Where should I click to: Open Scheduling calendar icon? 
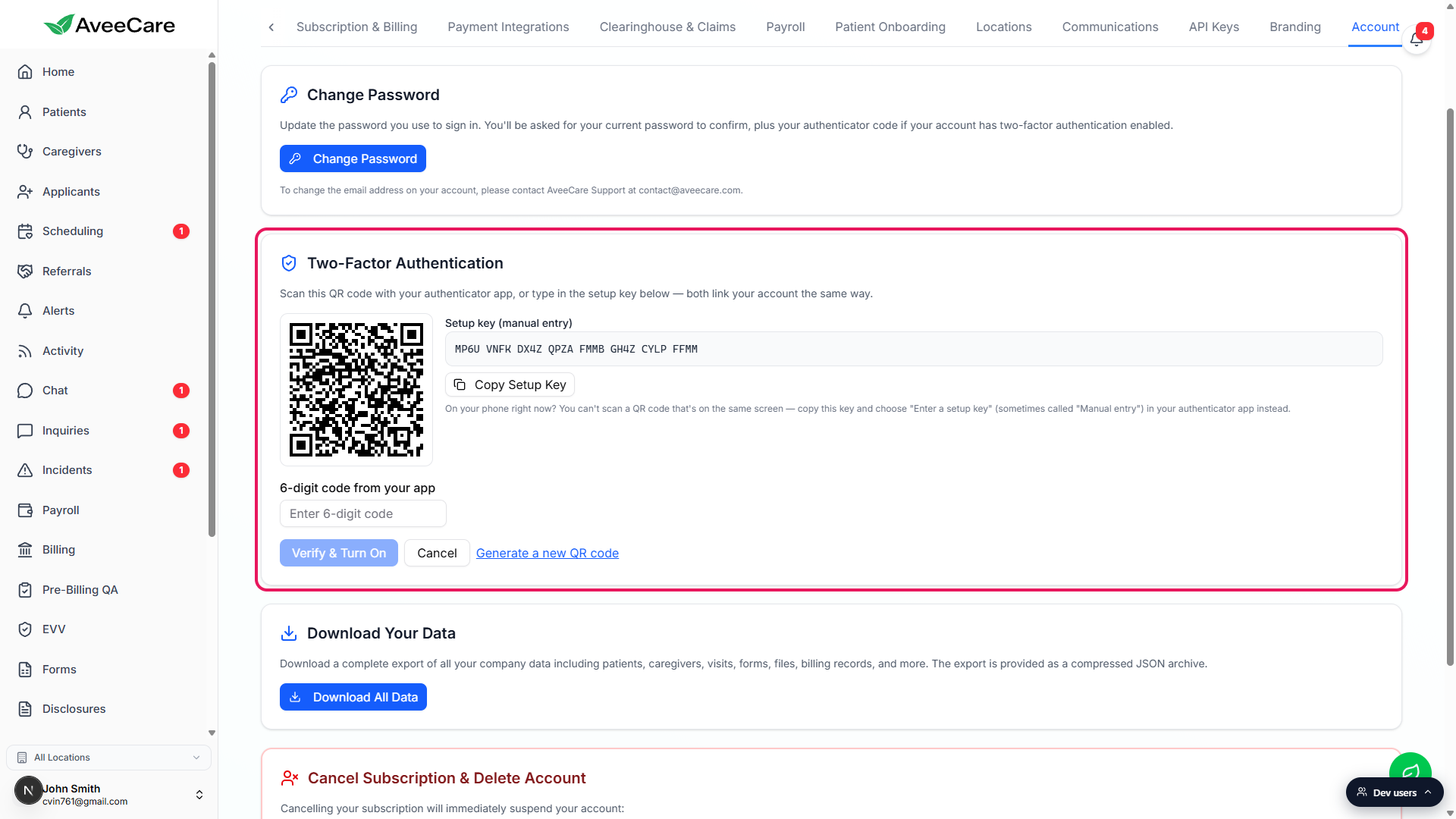click(25, 231)
